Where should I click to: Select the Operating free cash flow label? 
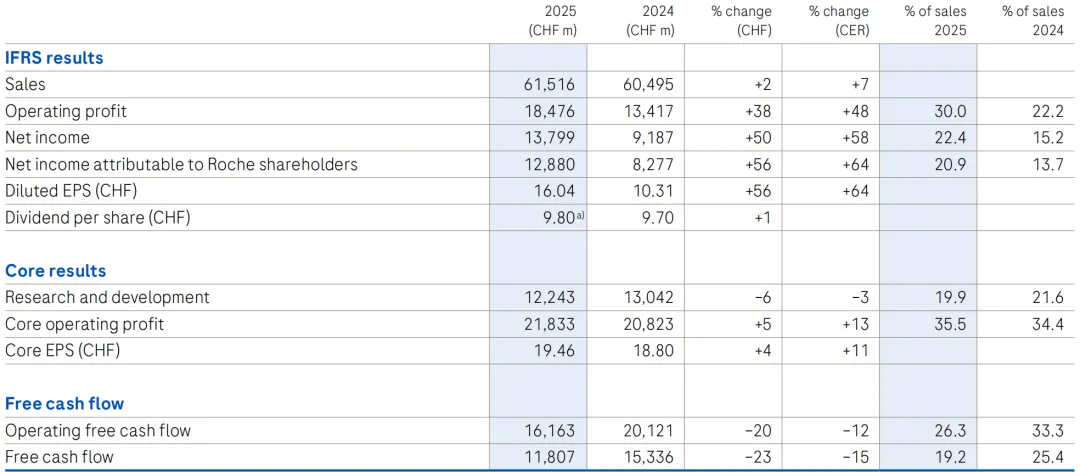(x=98, y=431)
